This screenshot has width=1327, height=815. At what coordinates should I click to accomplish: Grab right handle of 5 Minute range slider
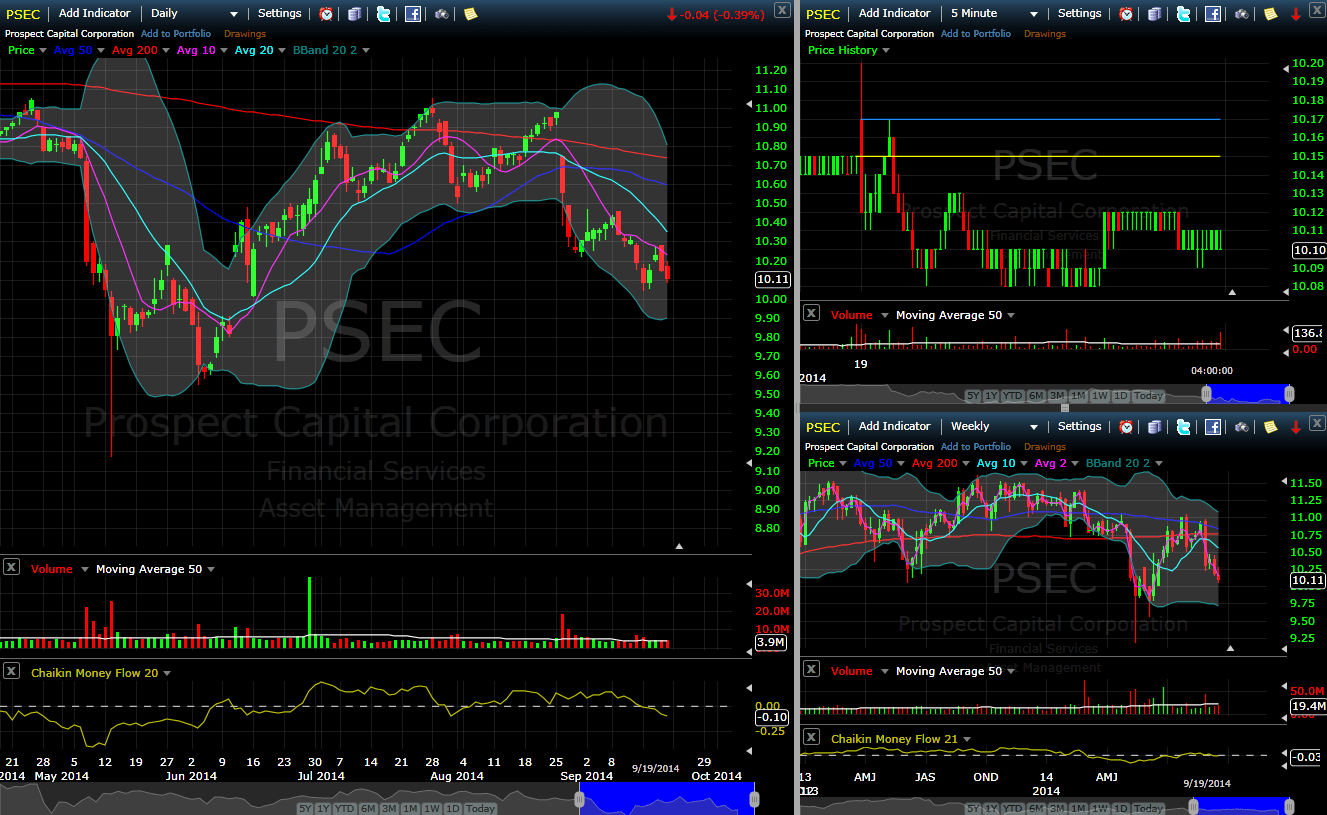[x=1289, y=394]
